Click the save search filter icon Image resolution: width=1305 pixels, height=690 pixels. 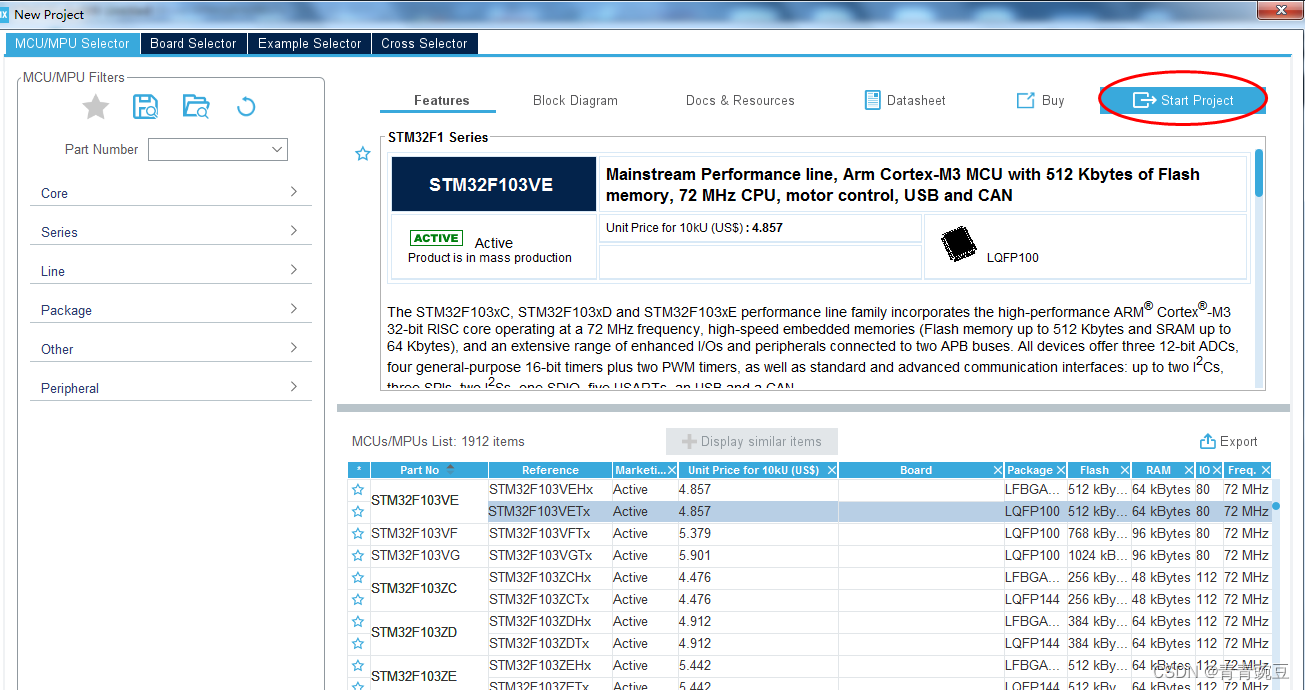click(x=146, y=107)
